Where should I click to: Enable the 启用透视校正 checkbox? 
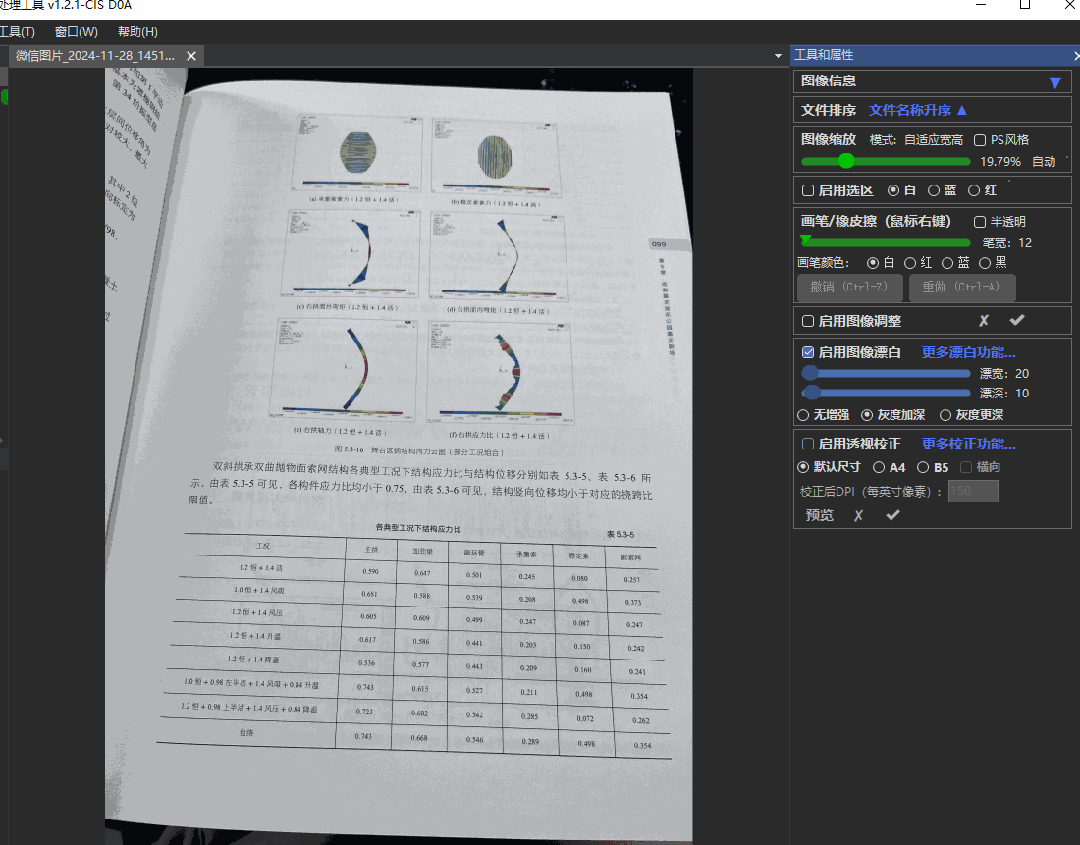(x=808, y=444)
